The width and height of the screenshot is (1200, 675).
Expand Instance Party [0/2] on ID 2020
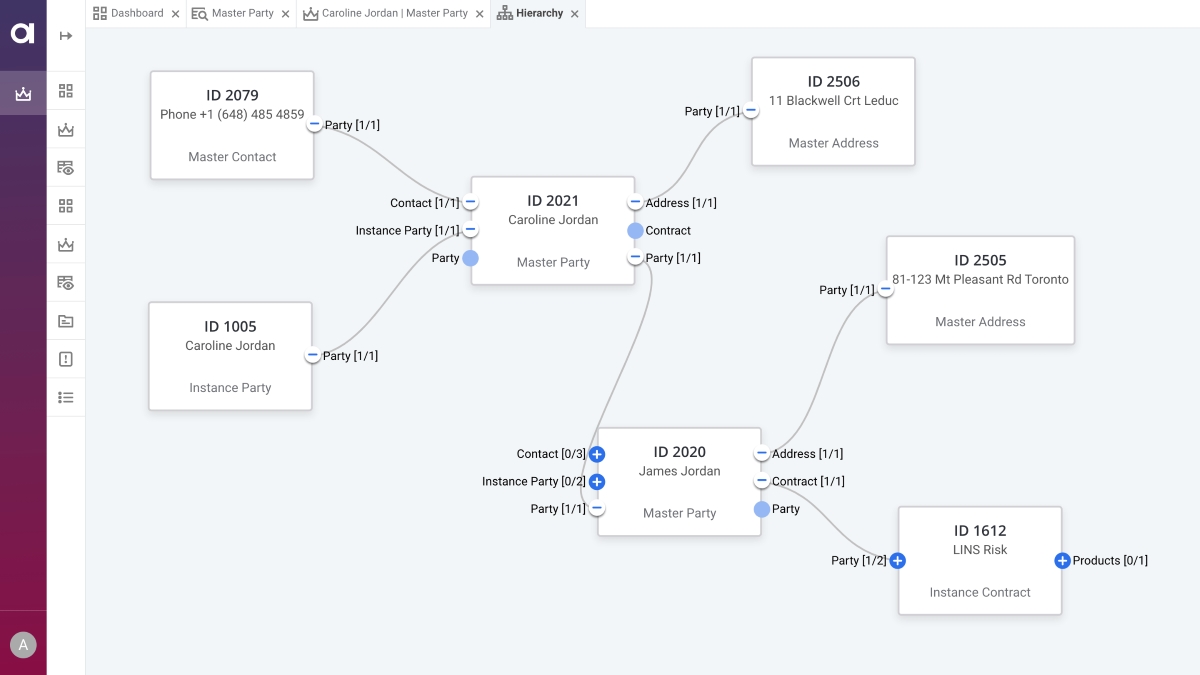pyautogui.click(x=597, y=482)
